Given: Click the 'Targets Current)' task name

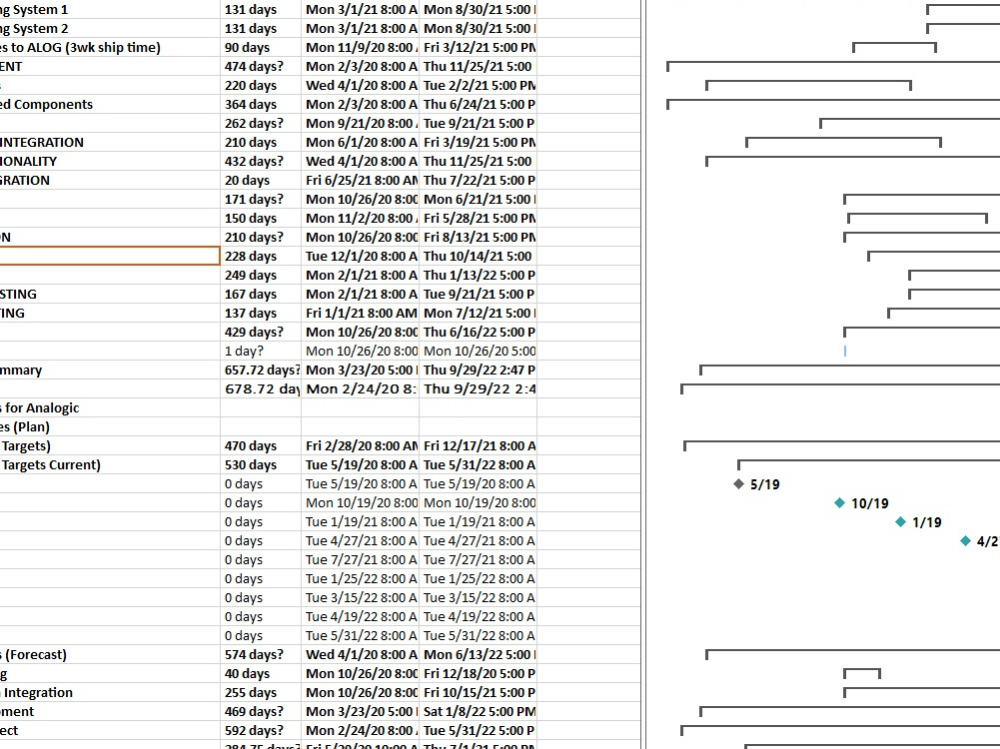Looking at the screenshot, I should tap(50, 465).
